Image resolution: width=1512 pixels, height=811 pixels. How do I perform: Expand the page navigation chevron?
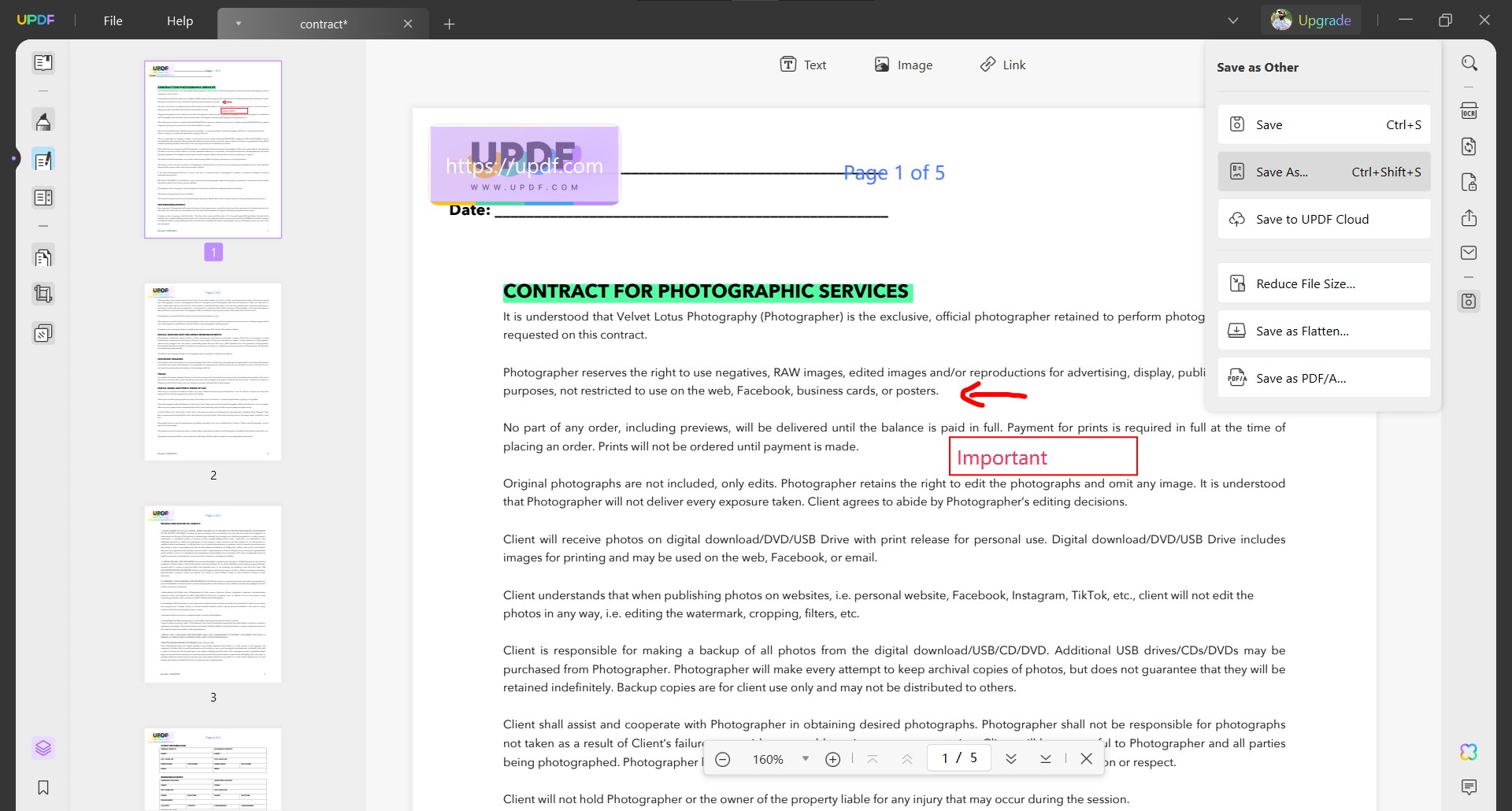1011,758
